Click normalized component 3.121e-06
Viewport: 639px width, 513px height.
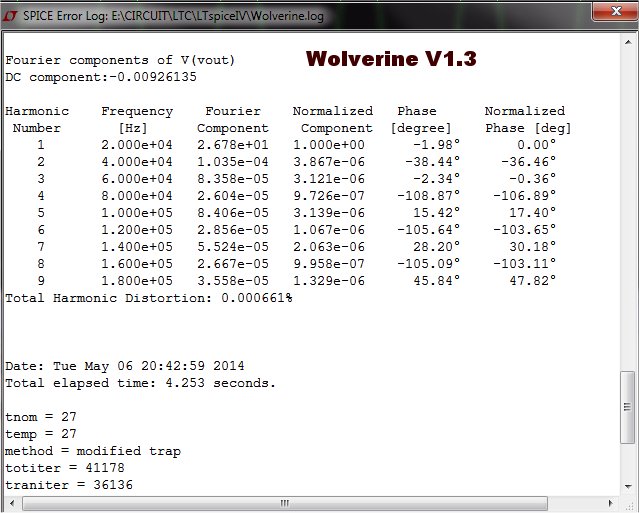[x=329, y=179]
